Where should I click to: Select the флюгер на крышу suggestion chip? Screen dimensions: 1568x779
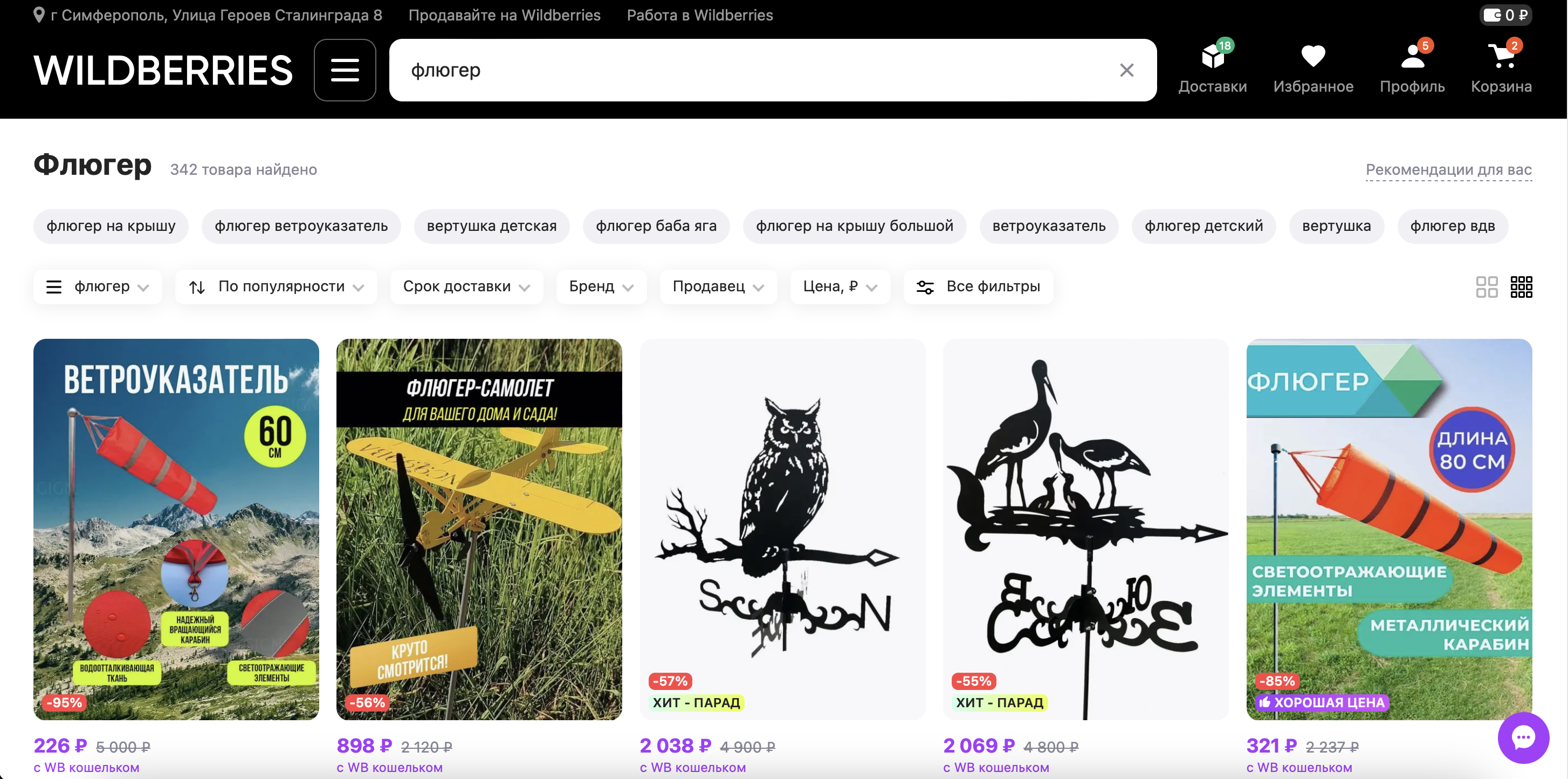coord(111,227)
